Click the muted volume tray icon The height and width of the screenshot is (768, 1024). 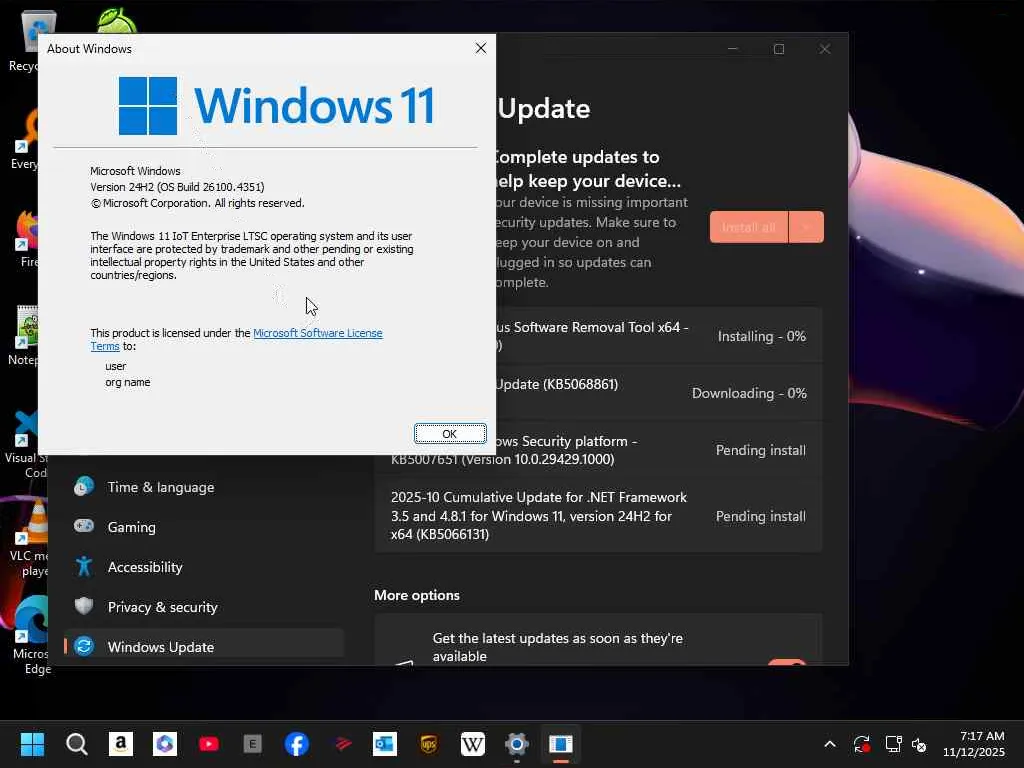pos(919,744)
